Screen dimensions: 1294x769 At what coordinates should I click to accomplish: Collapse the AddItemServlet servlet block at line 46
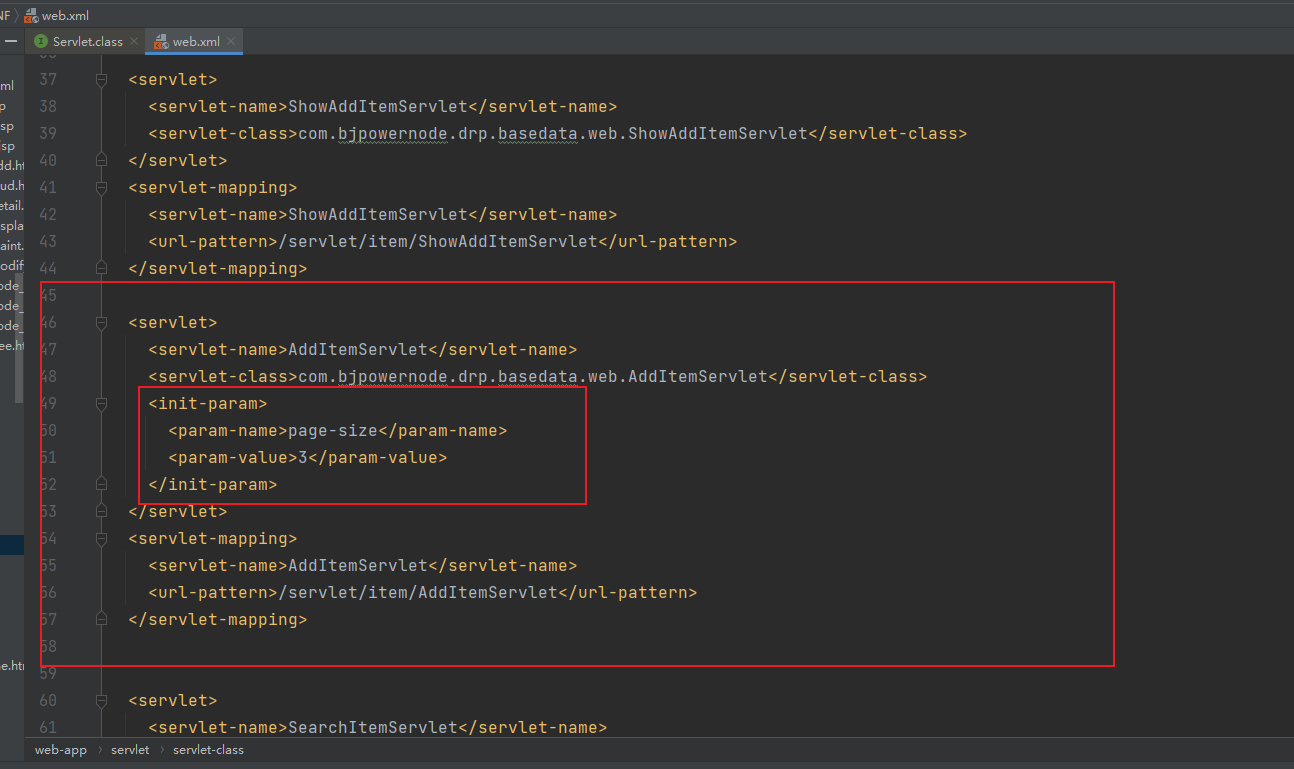101,323
